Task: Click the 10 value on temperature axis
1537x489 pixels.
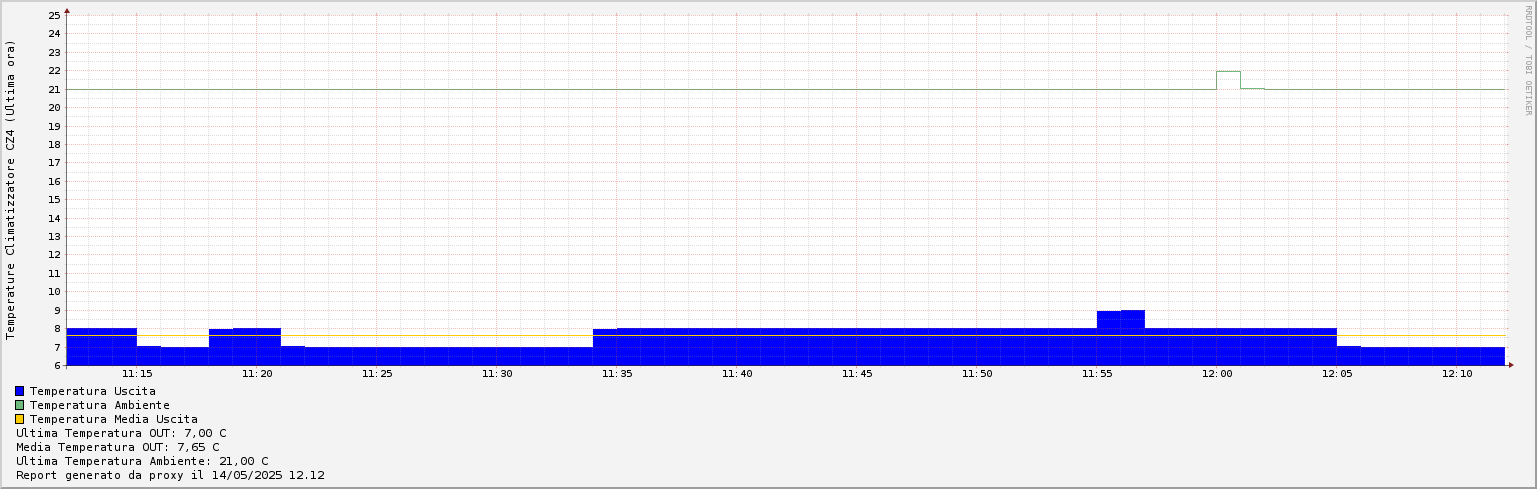Action: tap(55, 291)
